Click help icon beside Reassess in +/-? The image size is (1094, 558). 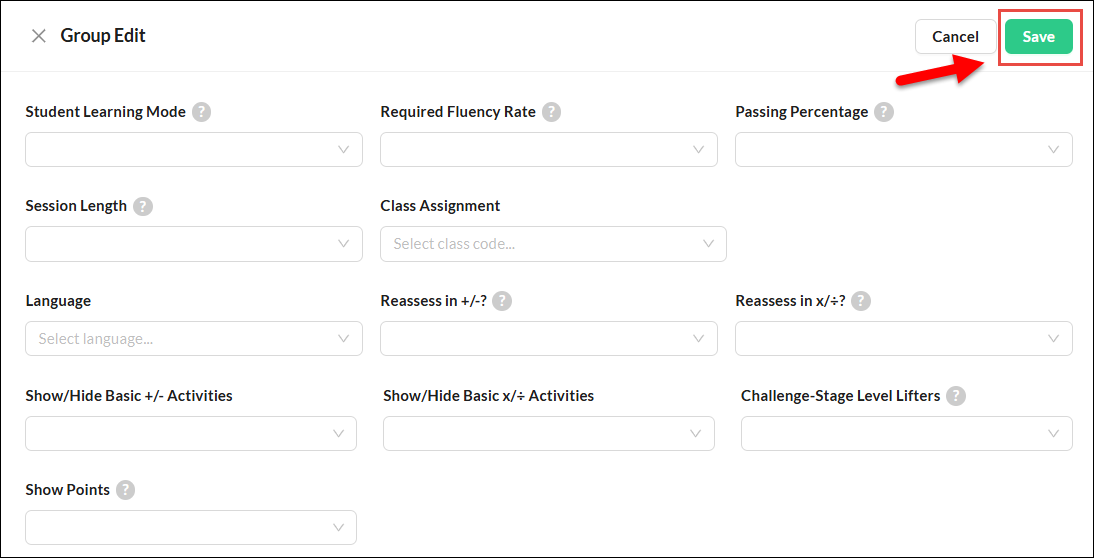pos(502,301)
